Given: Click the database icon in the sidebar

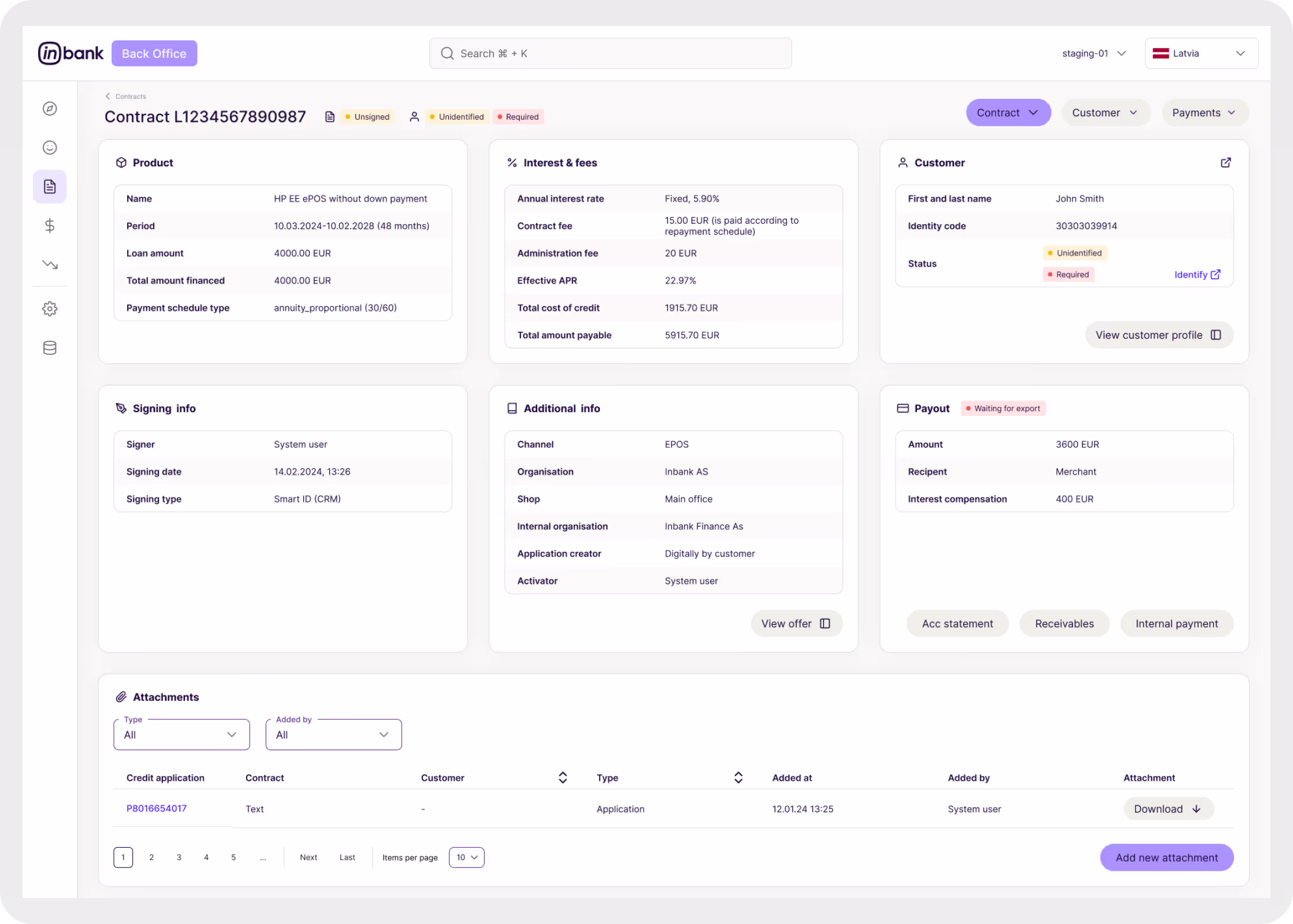Looking at the screenshot, I should [x=50, y=348].
